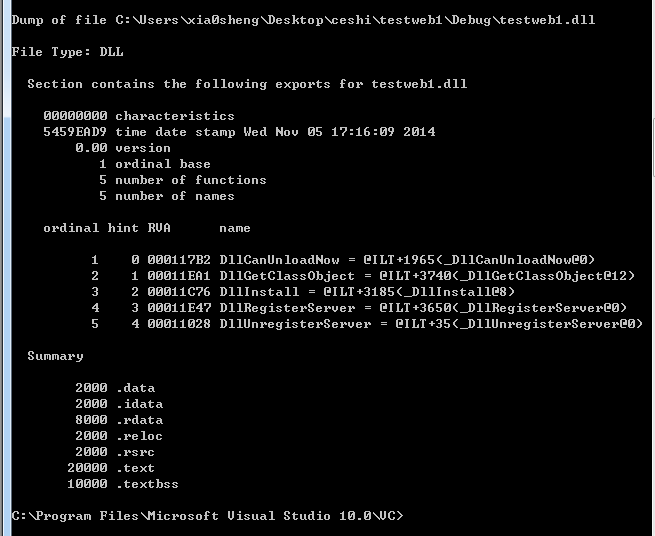Click the 'Summary' heading

(x=56, y=356)
